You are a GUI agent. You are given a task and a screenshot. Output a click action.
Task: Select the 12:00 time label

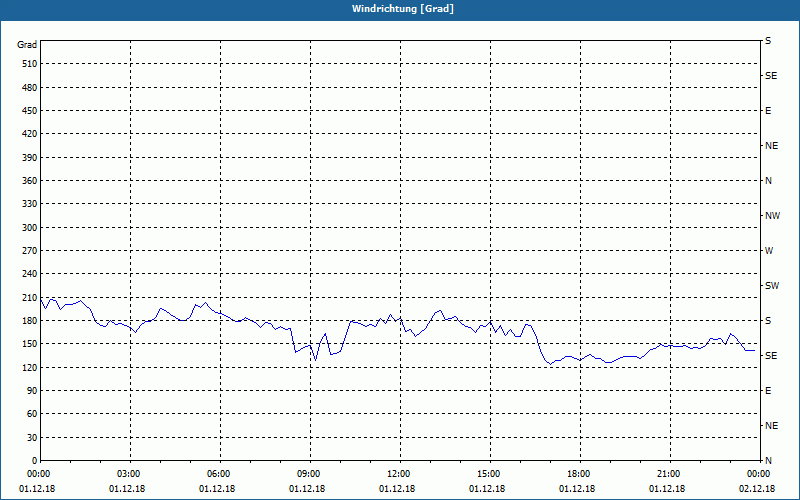[398, 474]
